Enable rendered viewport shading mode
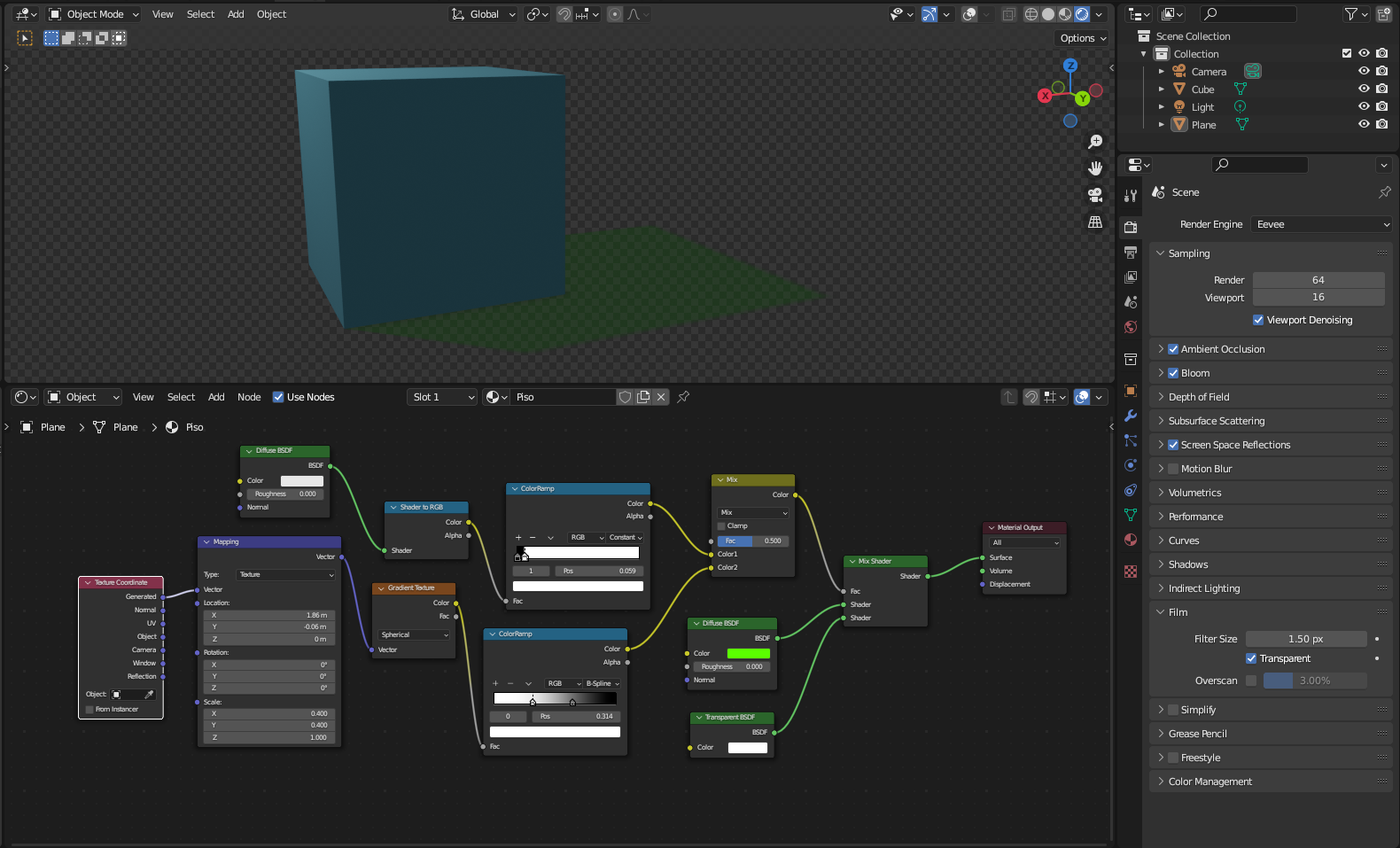Image resolution: width=1400 pixels, height=848 pixels. click(1082, 14)
